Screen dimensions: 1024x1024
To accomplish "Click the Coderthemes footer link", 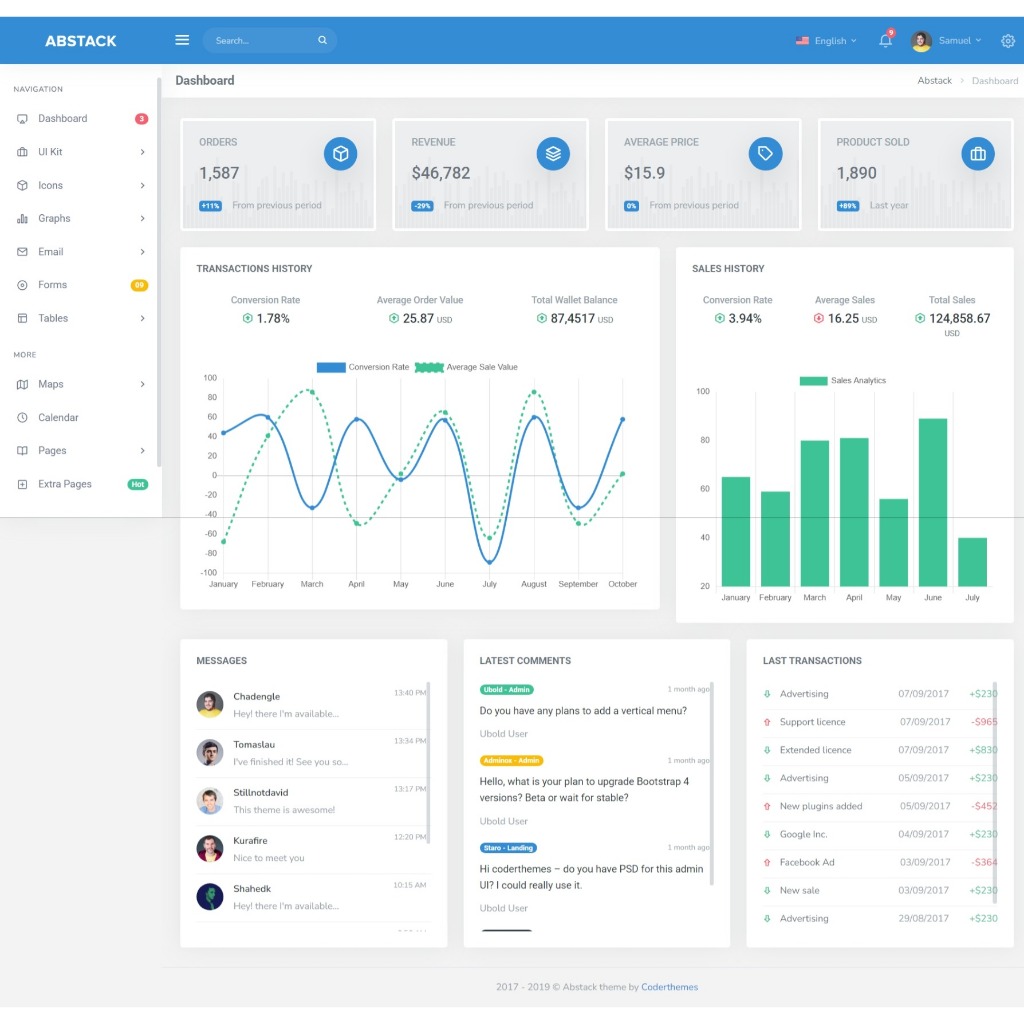I will click(669, 986).
